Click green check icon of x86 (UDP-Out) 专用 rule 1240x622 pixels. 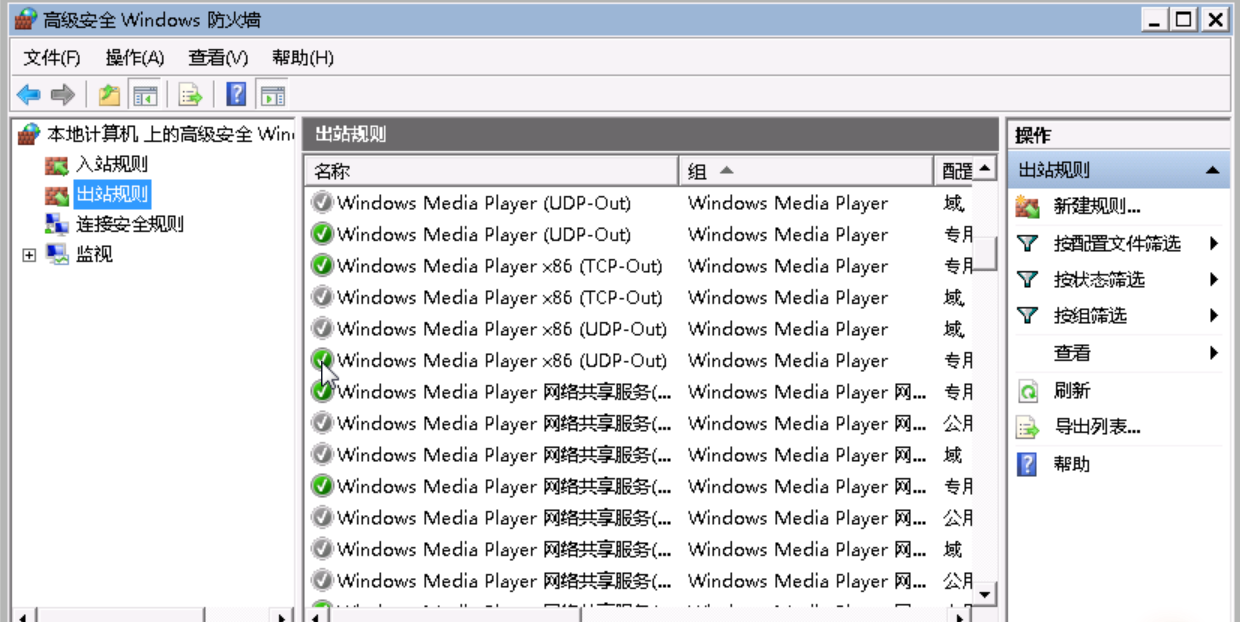point(322,360)
